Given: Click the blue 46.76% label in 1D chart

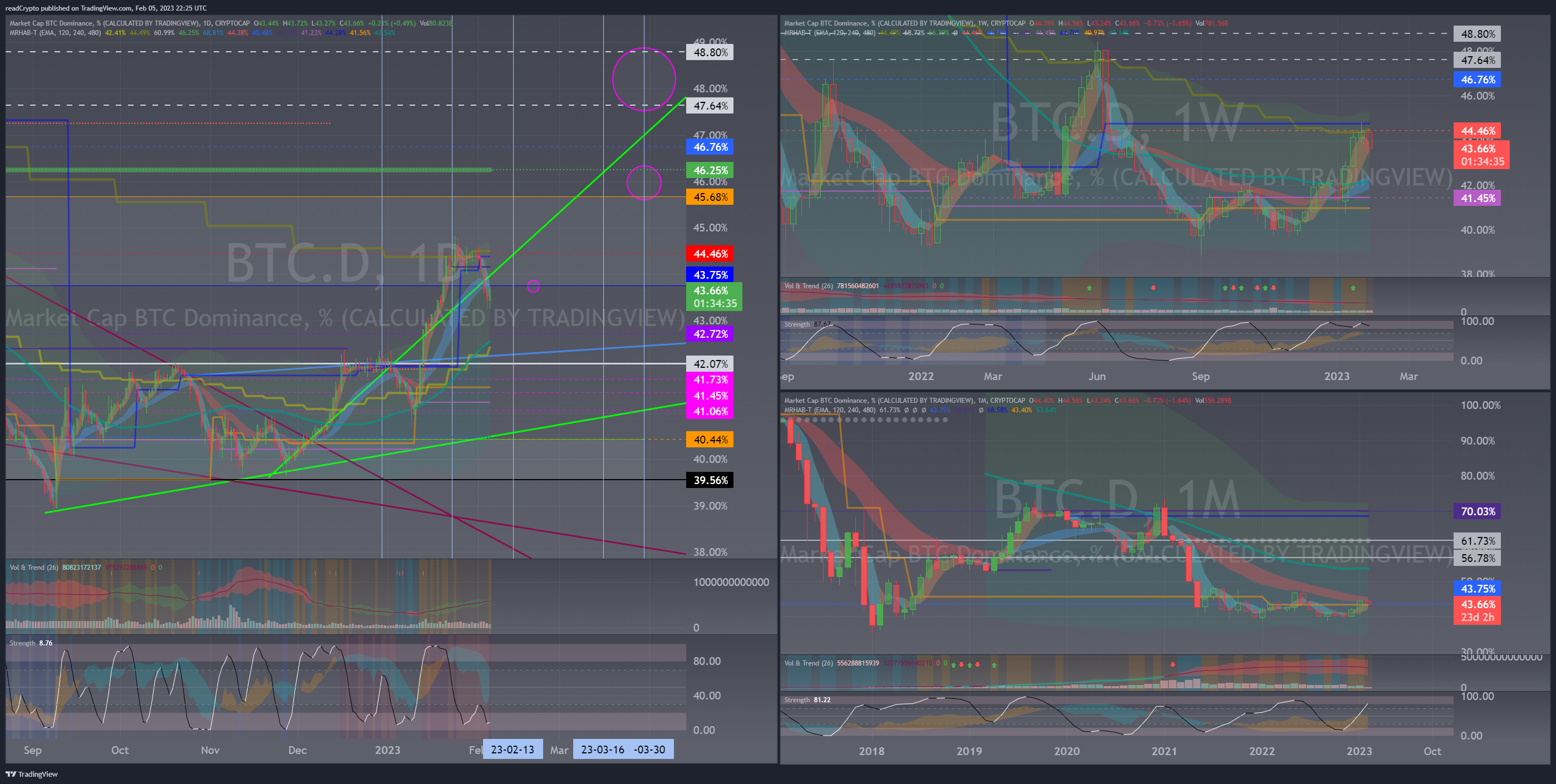Looking at the screenshot, I should (x=710, y=147).
